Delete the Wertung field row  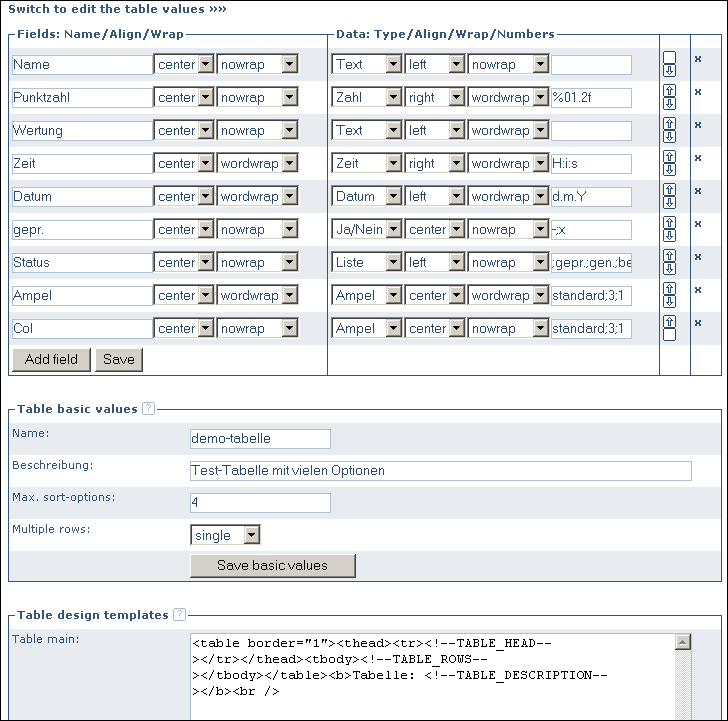(x=697, y=125)
